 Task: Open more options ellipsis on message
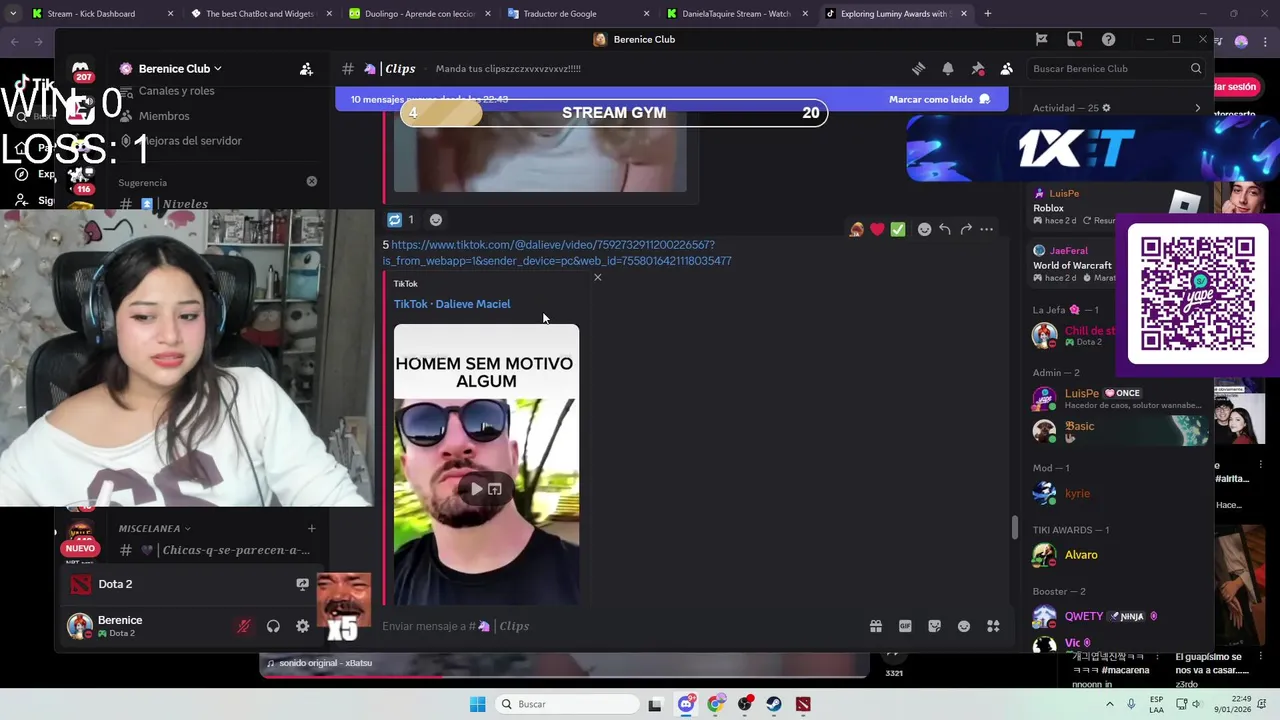coord(987,230)
